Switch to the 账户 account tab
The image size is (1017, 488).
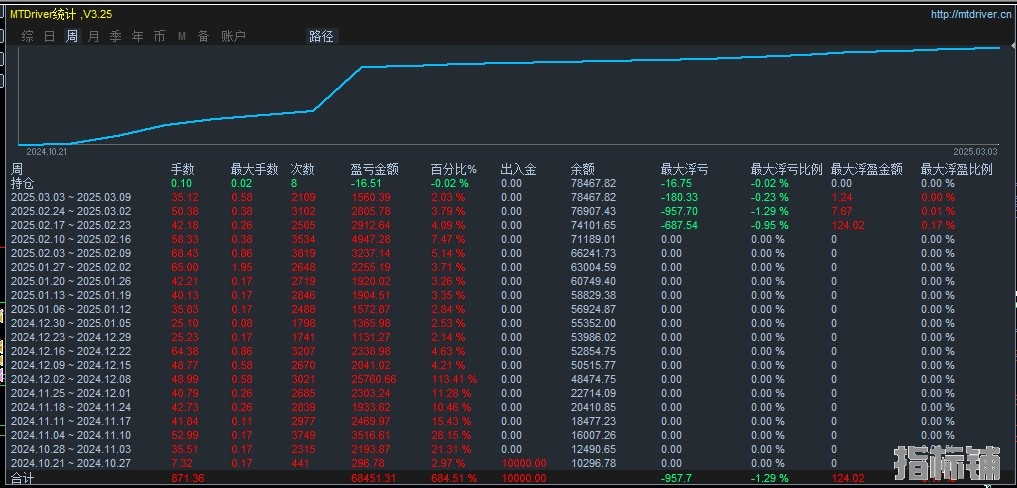coord(233,36)
